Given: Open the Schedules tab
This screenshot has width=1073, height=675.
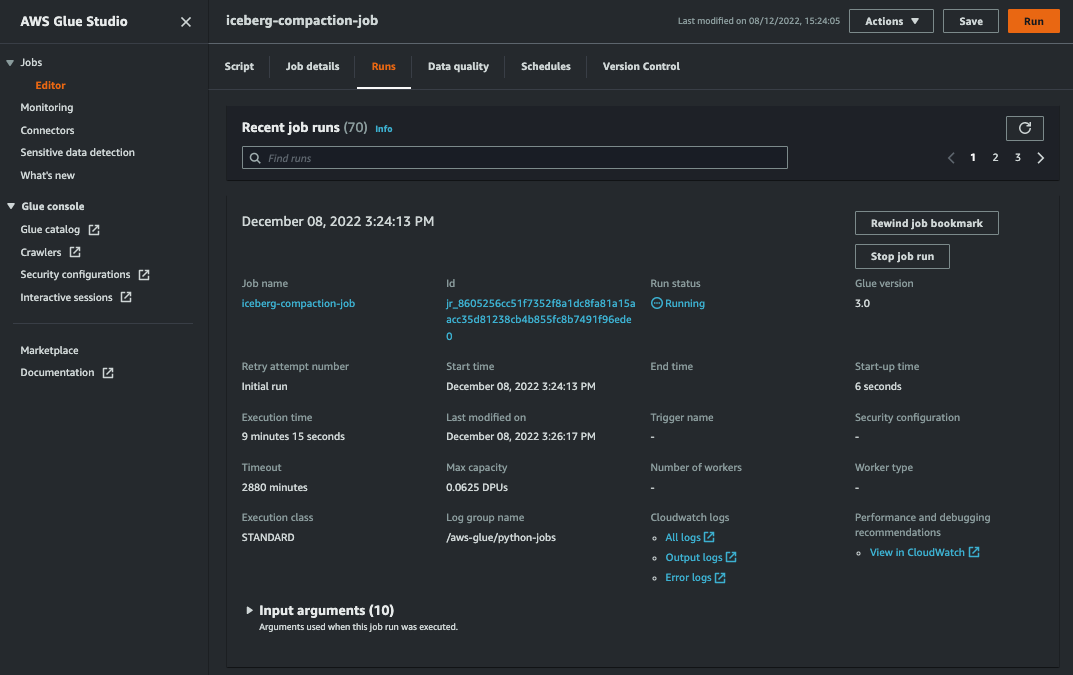Looking at the screenshot, I should 545,66.
